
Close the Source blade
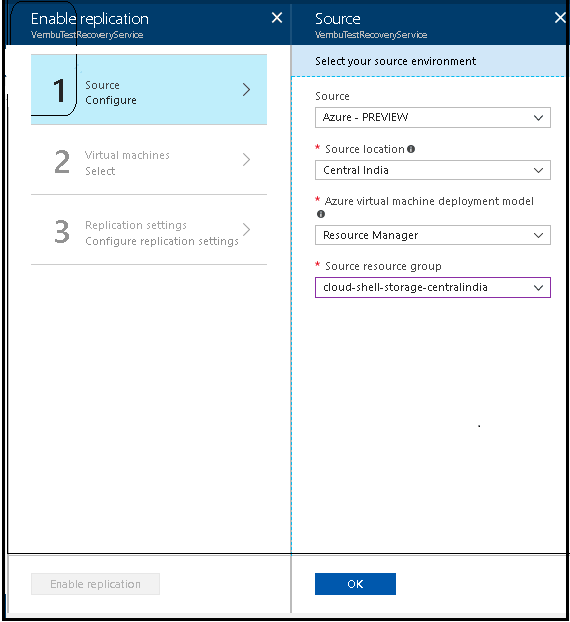560,18
